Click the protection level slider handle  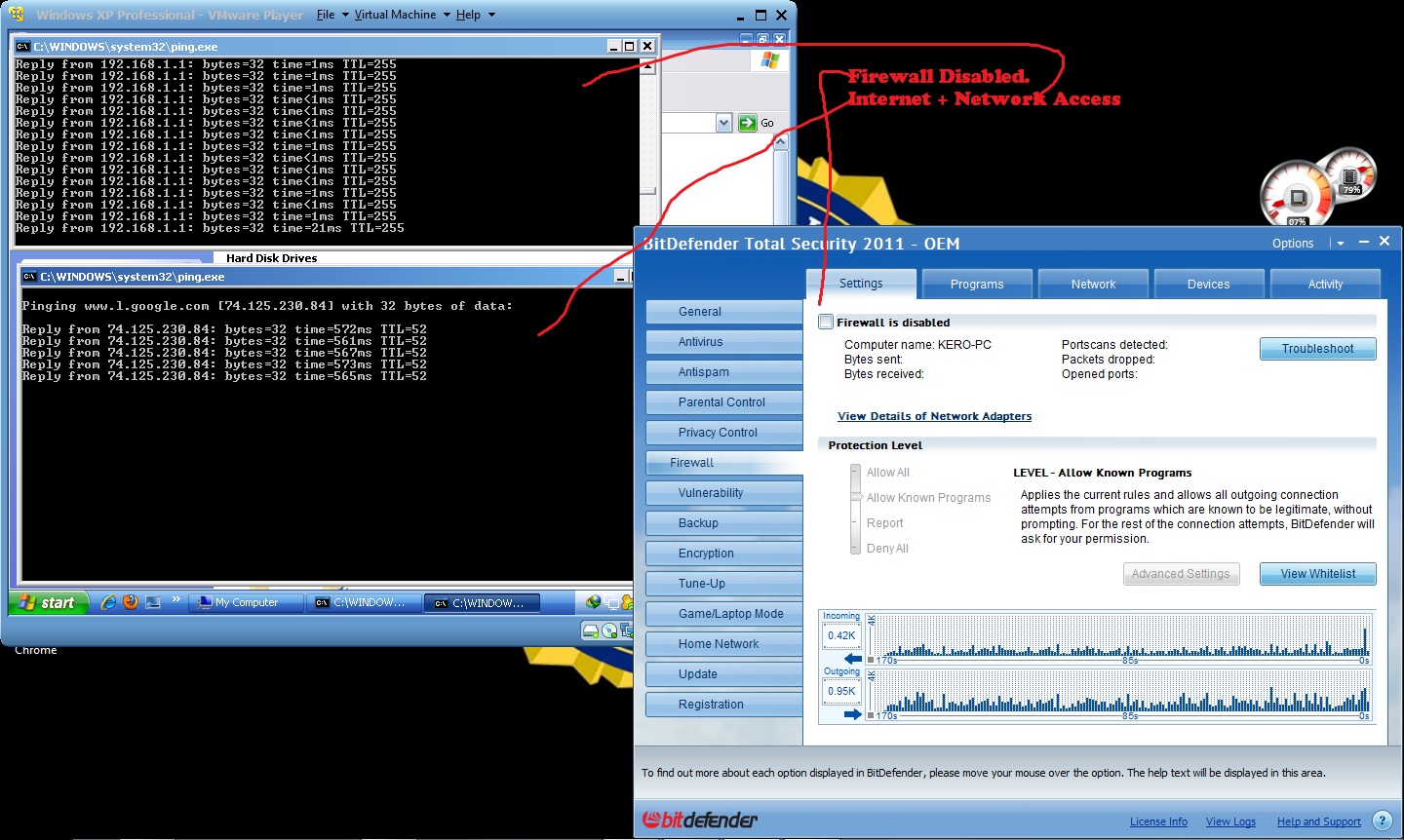click(x=854, y=498)
